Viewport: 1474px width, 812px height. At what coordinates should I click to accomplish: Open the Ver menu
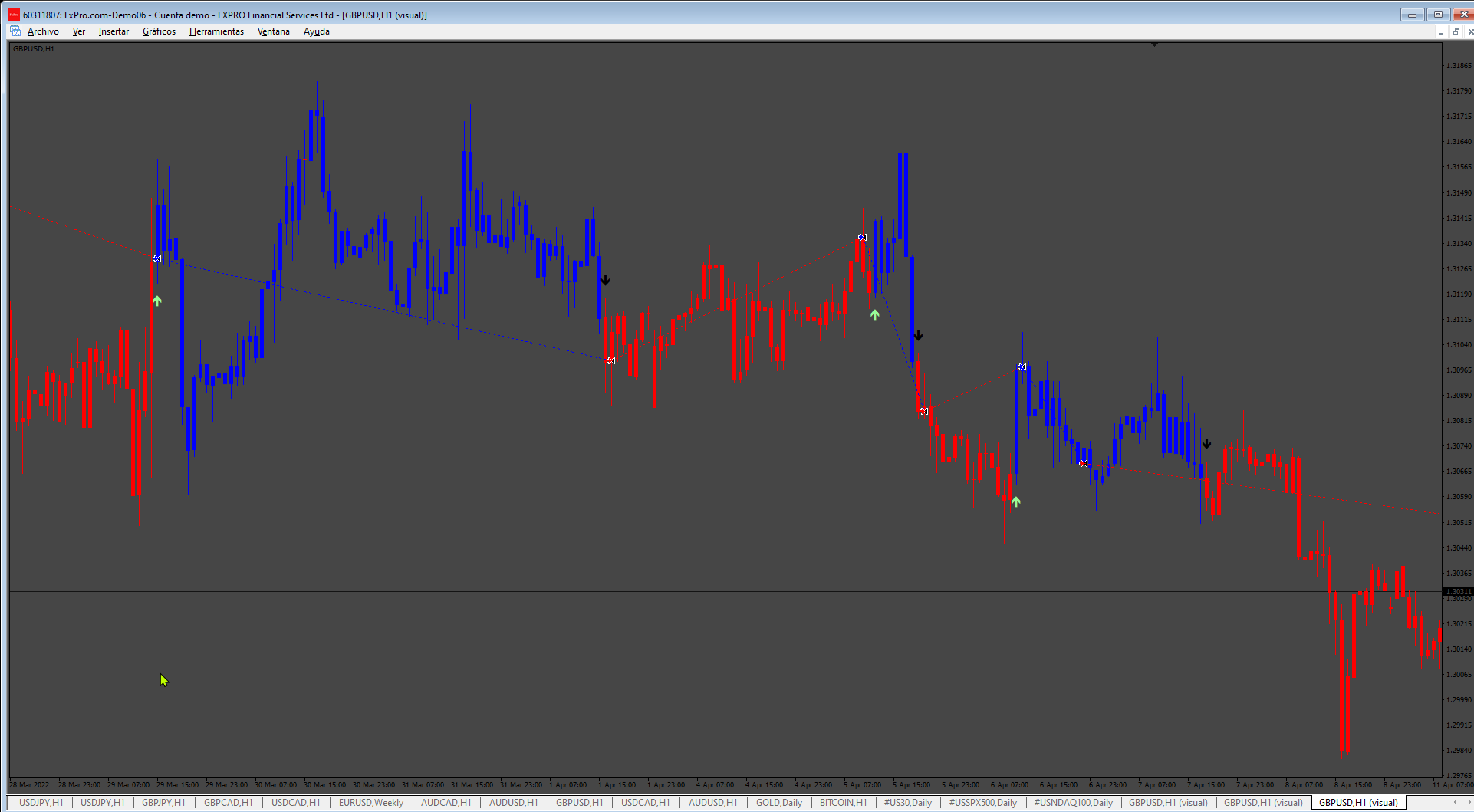tap(79, 31)
